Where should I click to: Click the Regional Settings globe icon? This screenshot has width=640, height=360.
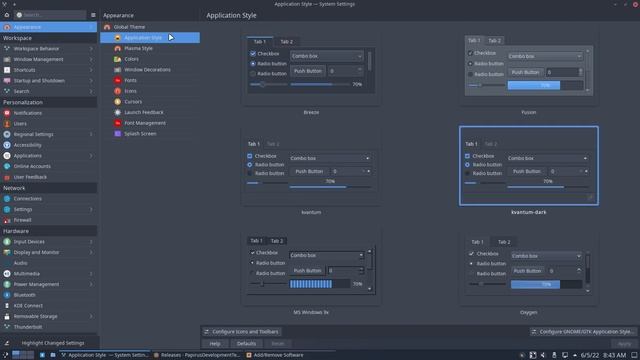click(7, 134)
